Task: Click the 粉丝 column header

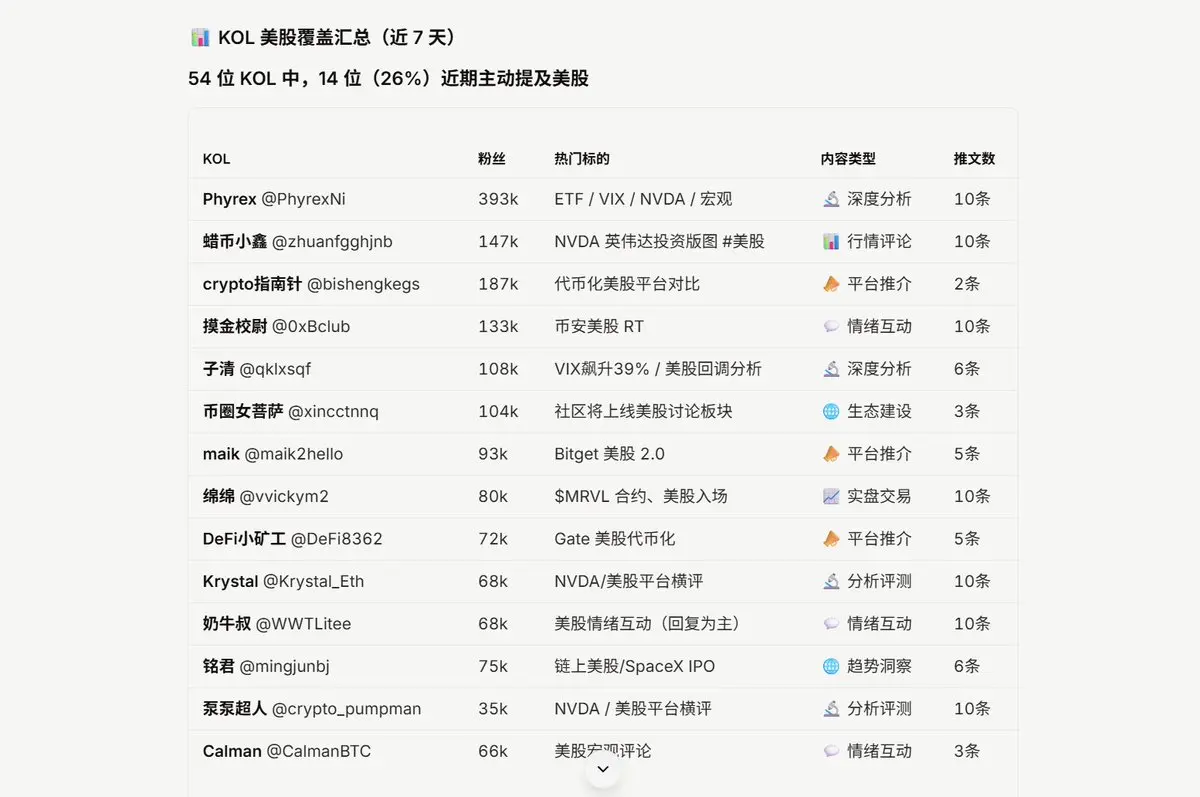Action: pyautogui.click(x=492, y=159)
